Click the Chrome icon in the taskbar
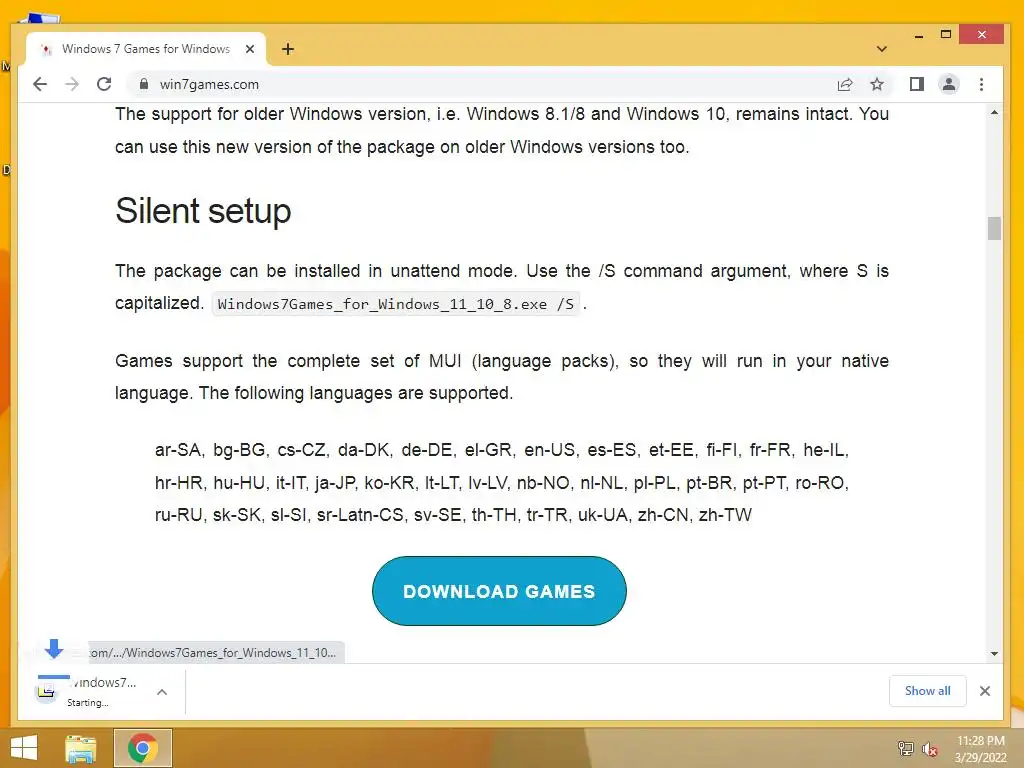The height and width of the screenshot is (768, 1024). pos(143,748)
